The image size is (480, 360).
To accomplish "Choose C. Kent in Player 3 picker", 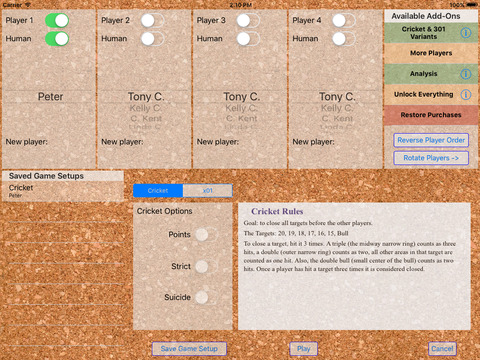I will click(x=242, y=118).
